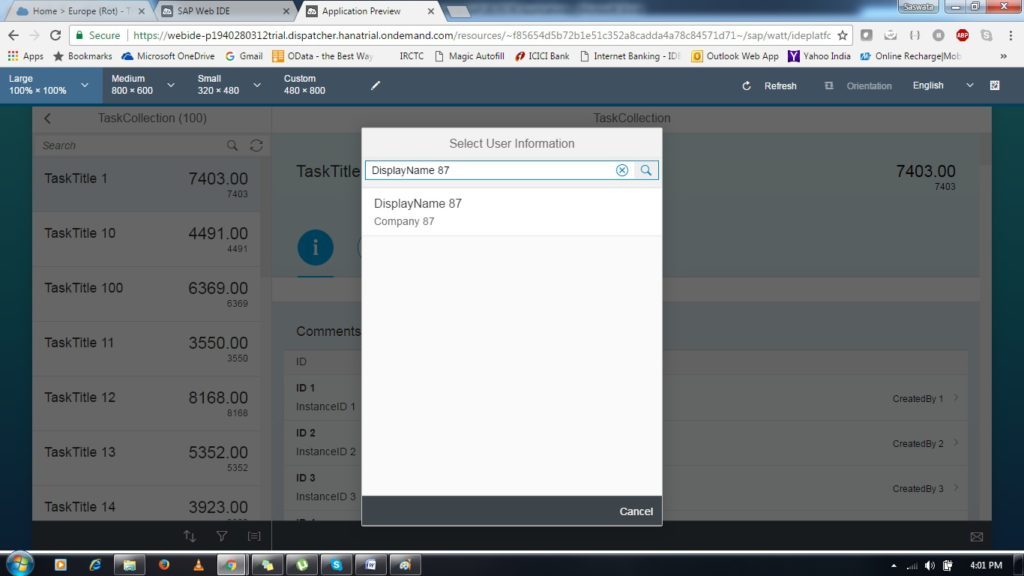1024x576 pixels.
Task: Open filter options in list footer
Action: pyautogui.click(x=222, y=536)
